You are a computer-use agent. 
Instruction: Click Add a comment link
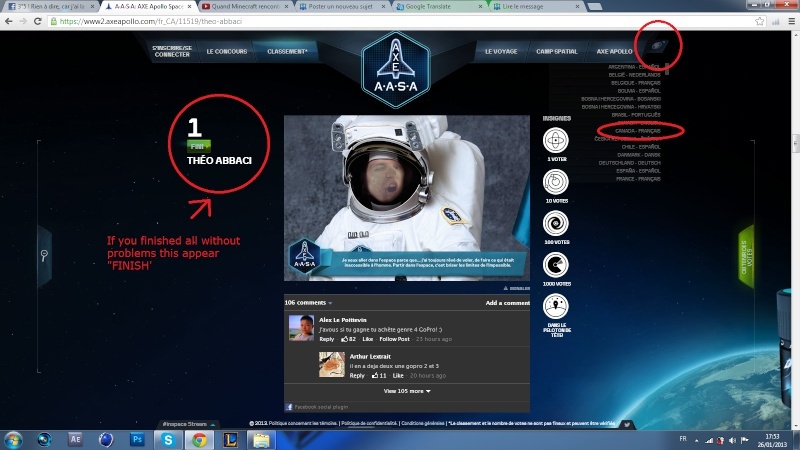click(508, 303)
